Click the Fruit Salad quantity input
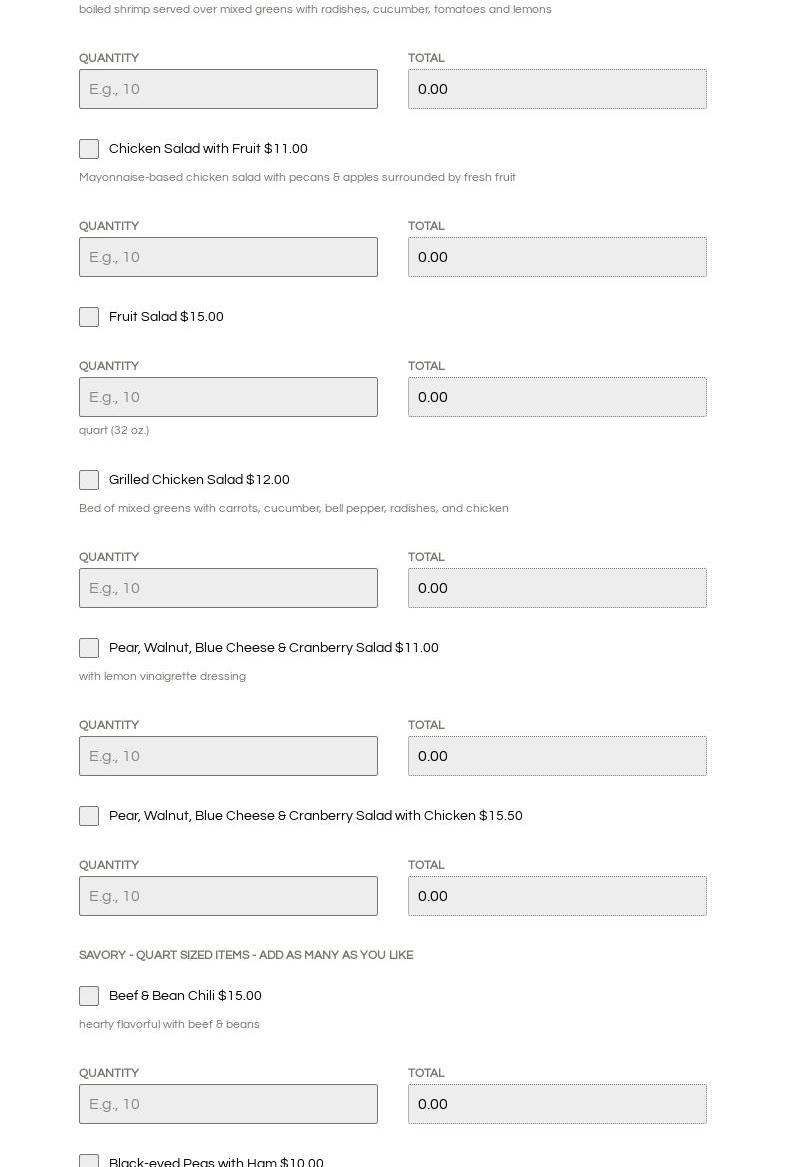 point(228,397)
